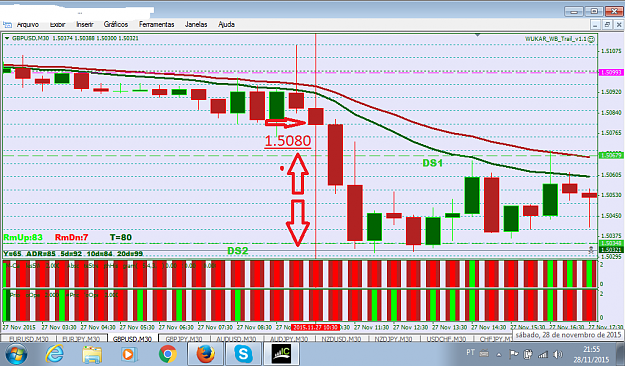Click the power/battery tray icon

pos(528,354)
